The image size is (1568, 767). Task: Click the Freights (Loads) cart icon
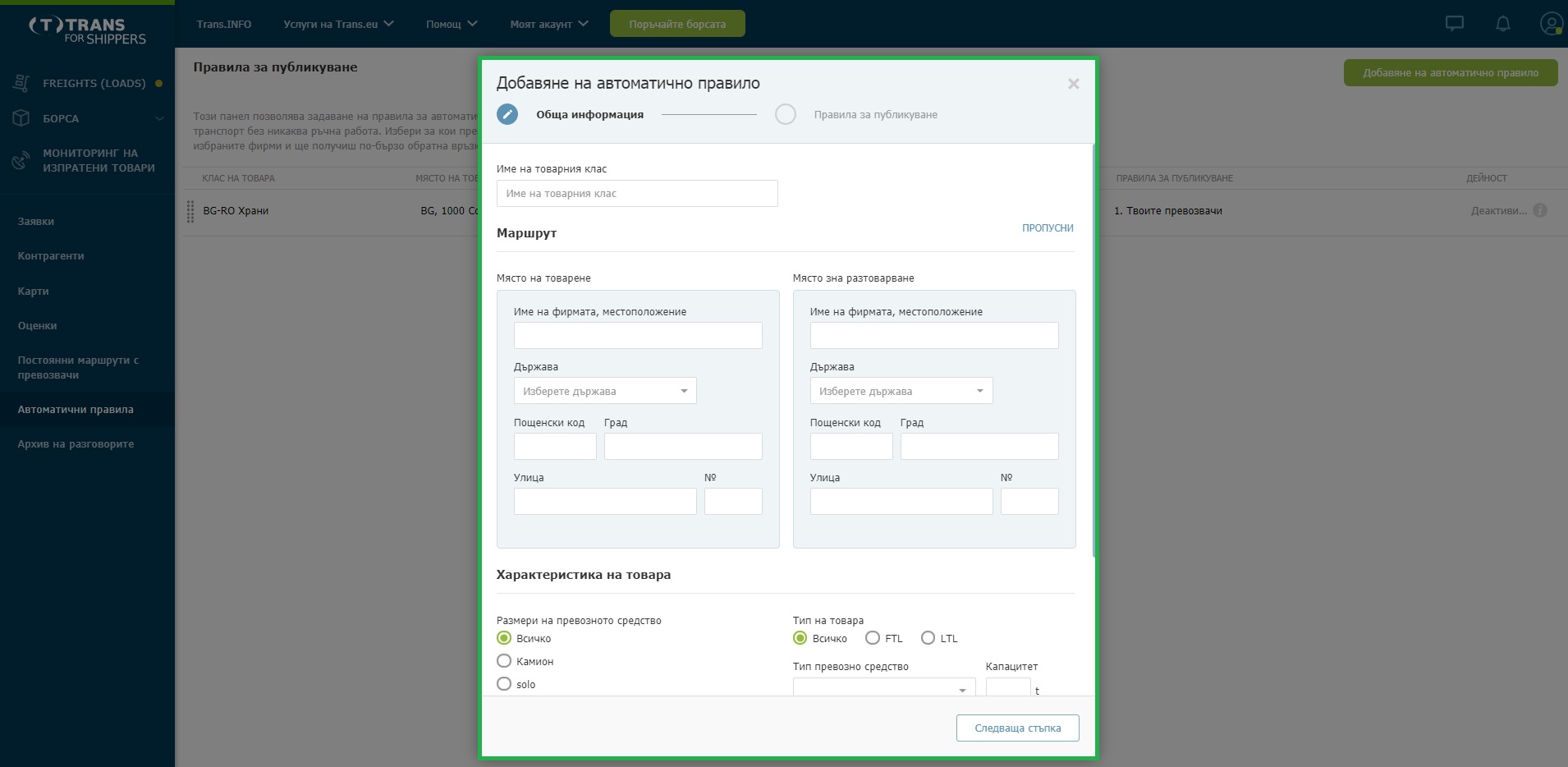(21, 83)
